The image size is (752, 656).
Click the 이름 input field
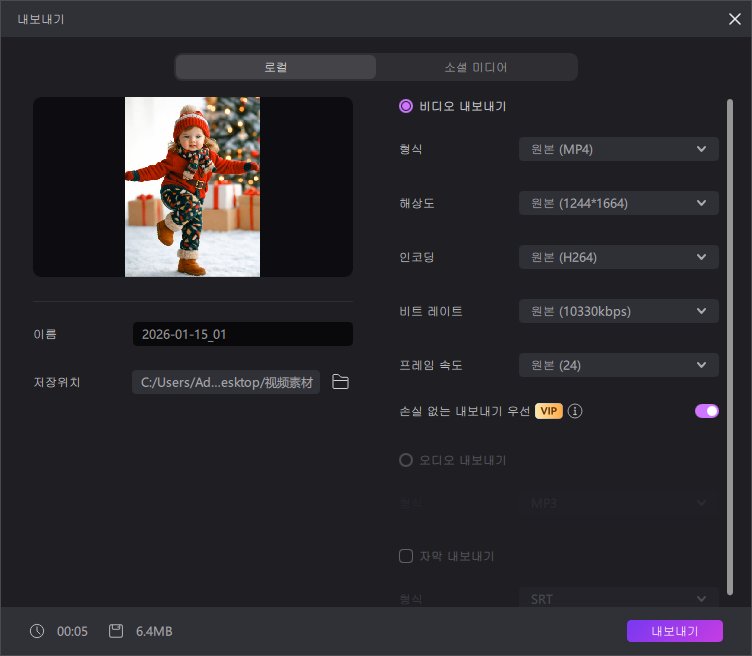click(x=243, y=334)
